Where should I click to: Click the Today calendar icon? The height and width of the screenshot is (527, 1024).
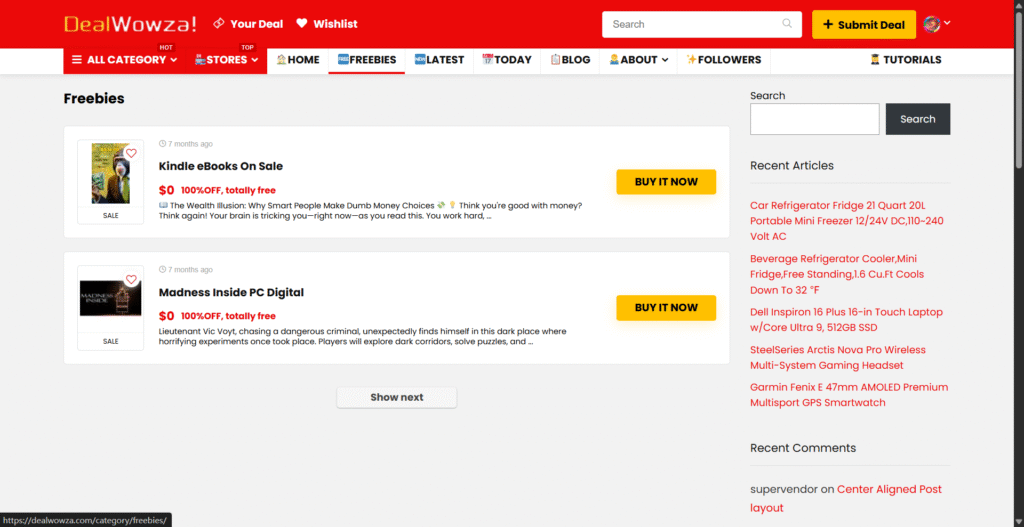pyautogui.click(x=488, y=60)
